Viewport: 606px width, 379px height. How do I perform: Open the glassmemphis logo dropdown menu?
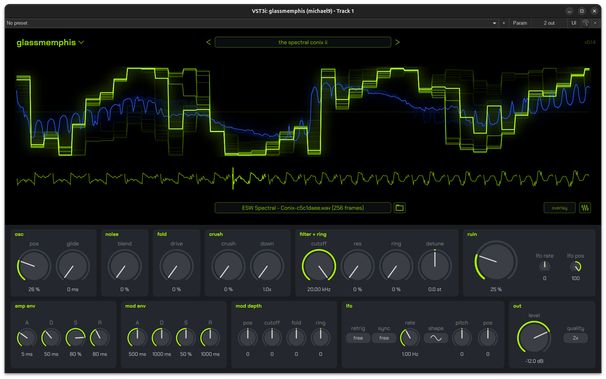(50, 42)
